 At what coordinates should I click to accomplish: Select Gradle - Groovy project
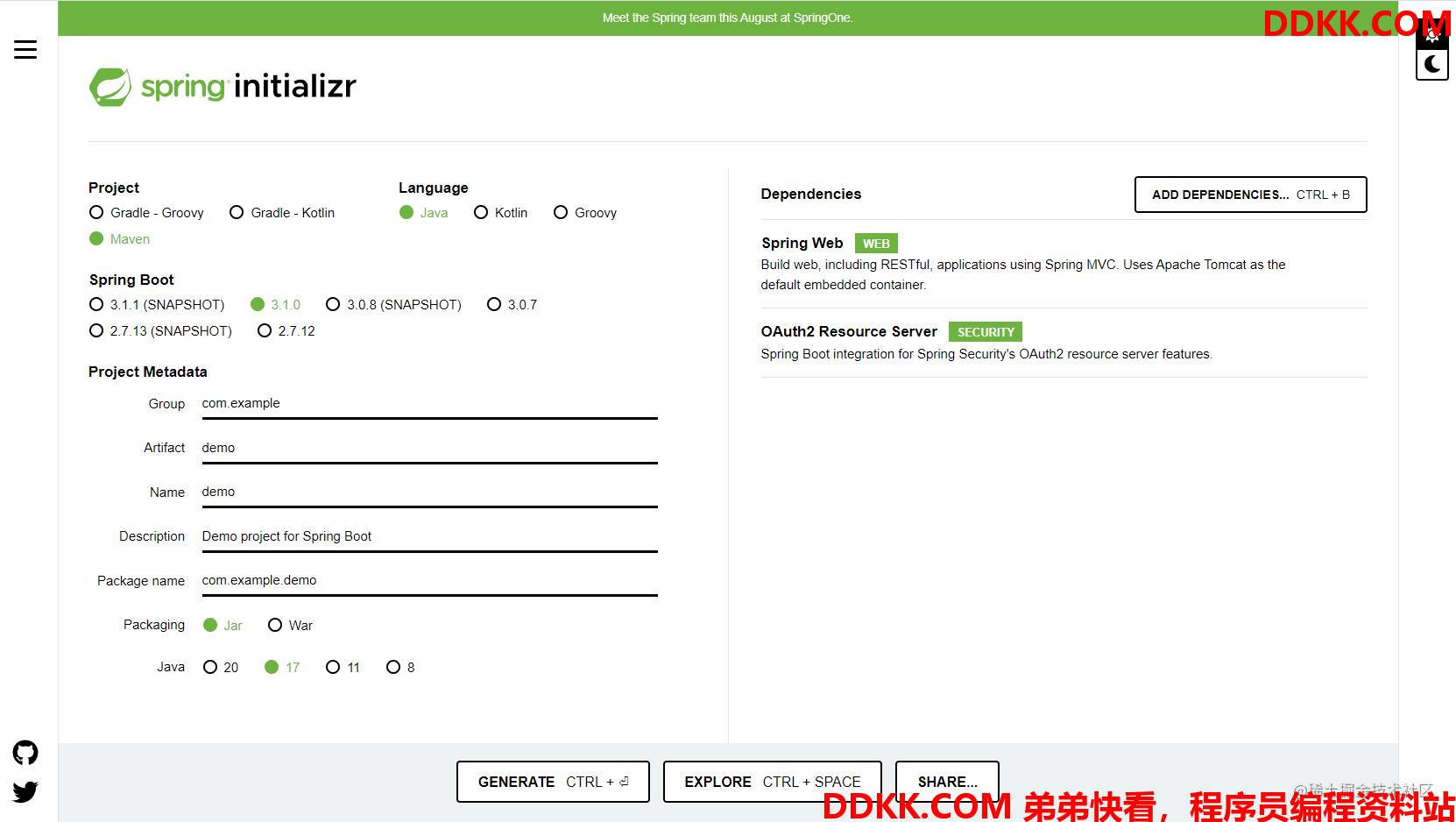point(146,213)
